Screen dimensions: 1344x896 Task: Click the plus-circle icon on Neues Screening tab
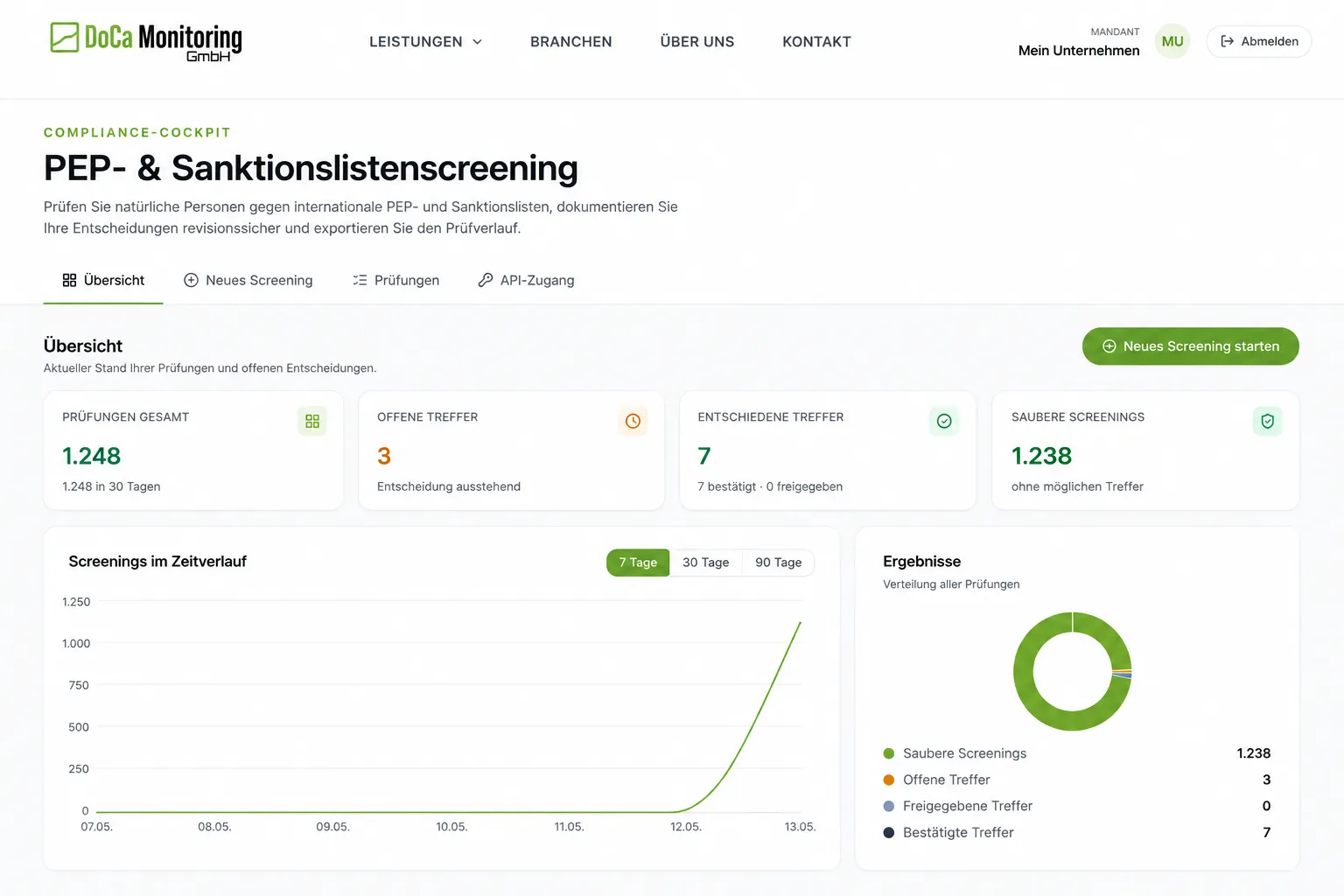click(x=191, y=280)
